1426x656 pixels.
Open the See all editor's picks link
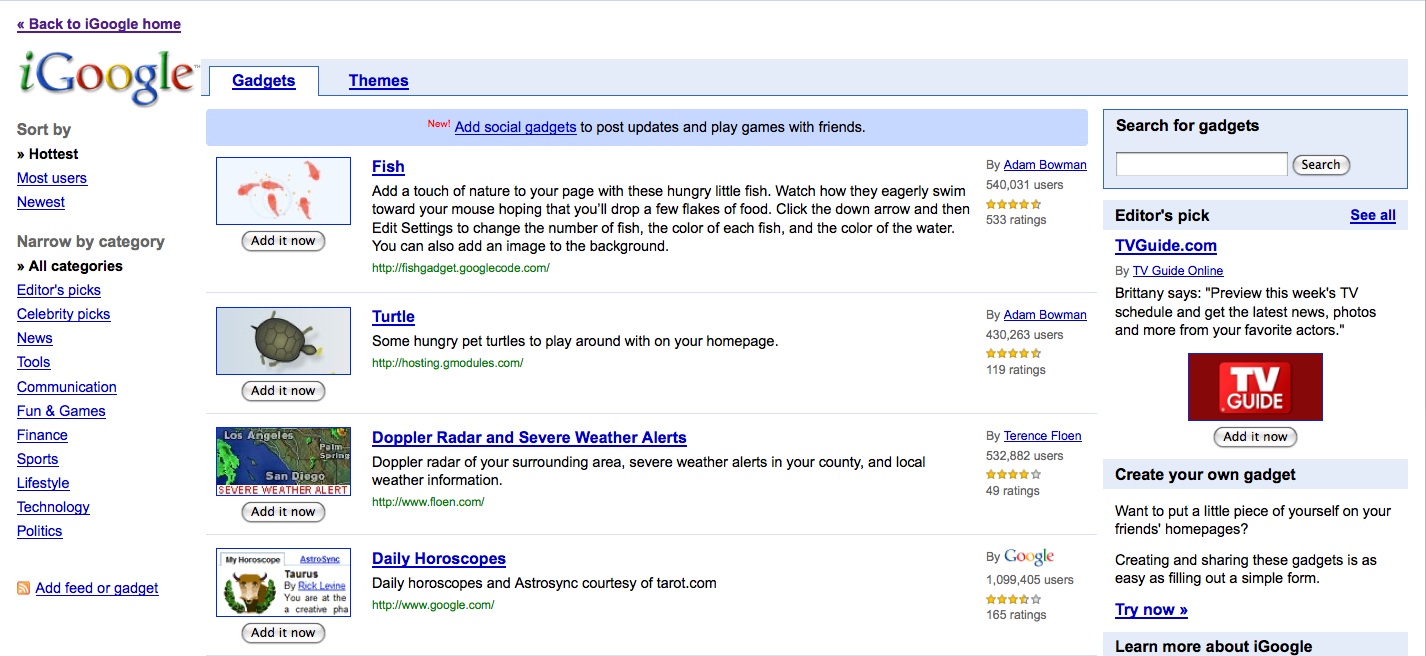tap(1372, 215)
